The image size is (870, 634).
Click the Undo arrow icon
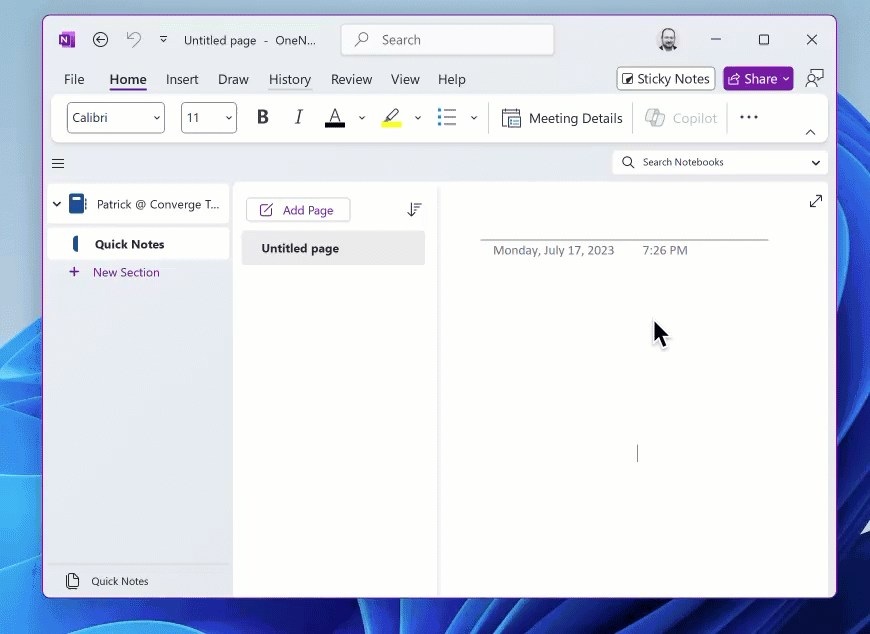133,40
